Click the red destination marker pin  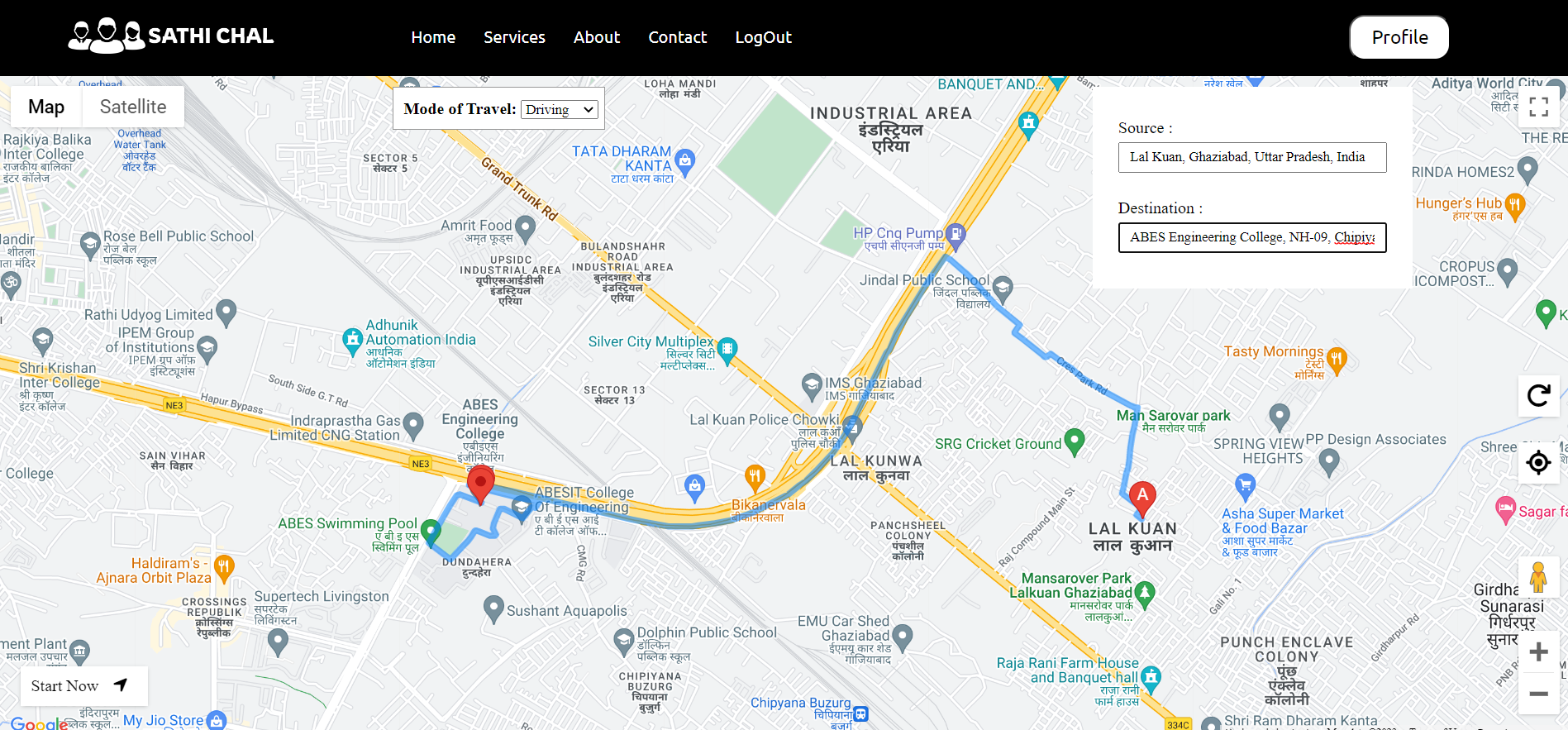click(480, 484)
